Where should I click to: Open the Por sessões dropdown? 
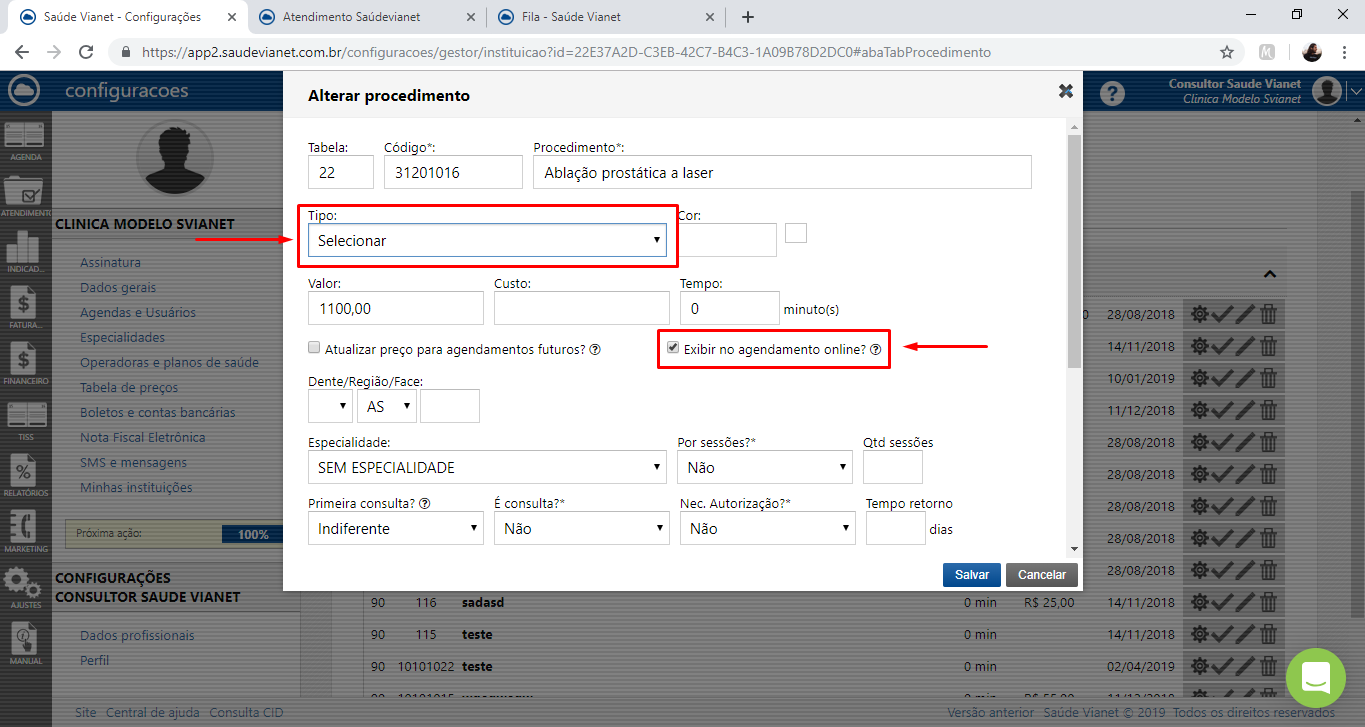765,467
